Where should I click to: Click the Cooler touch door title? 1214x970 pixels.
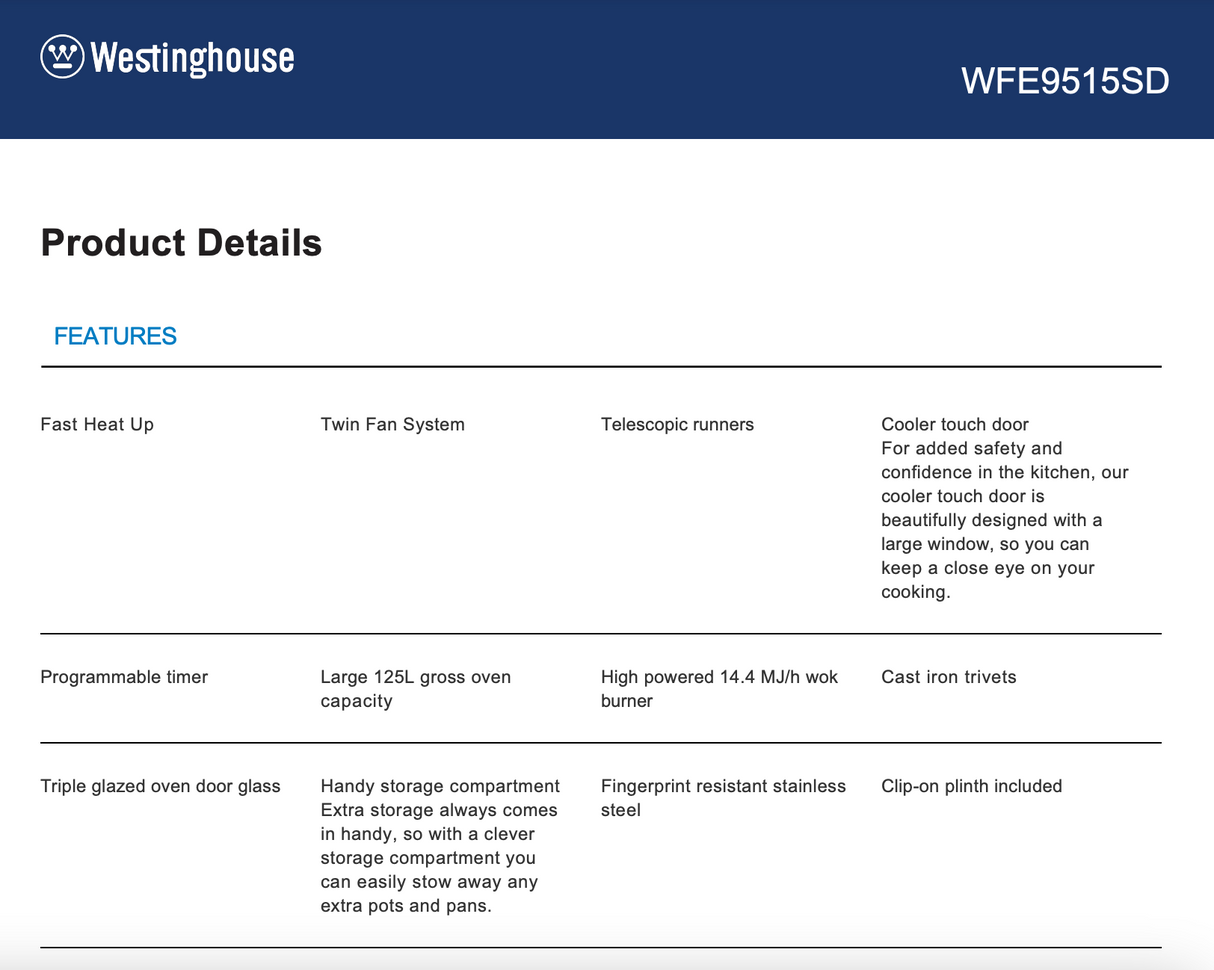click(955, 424)
